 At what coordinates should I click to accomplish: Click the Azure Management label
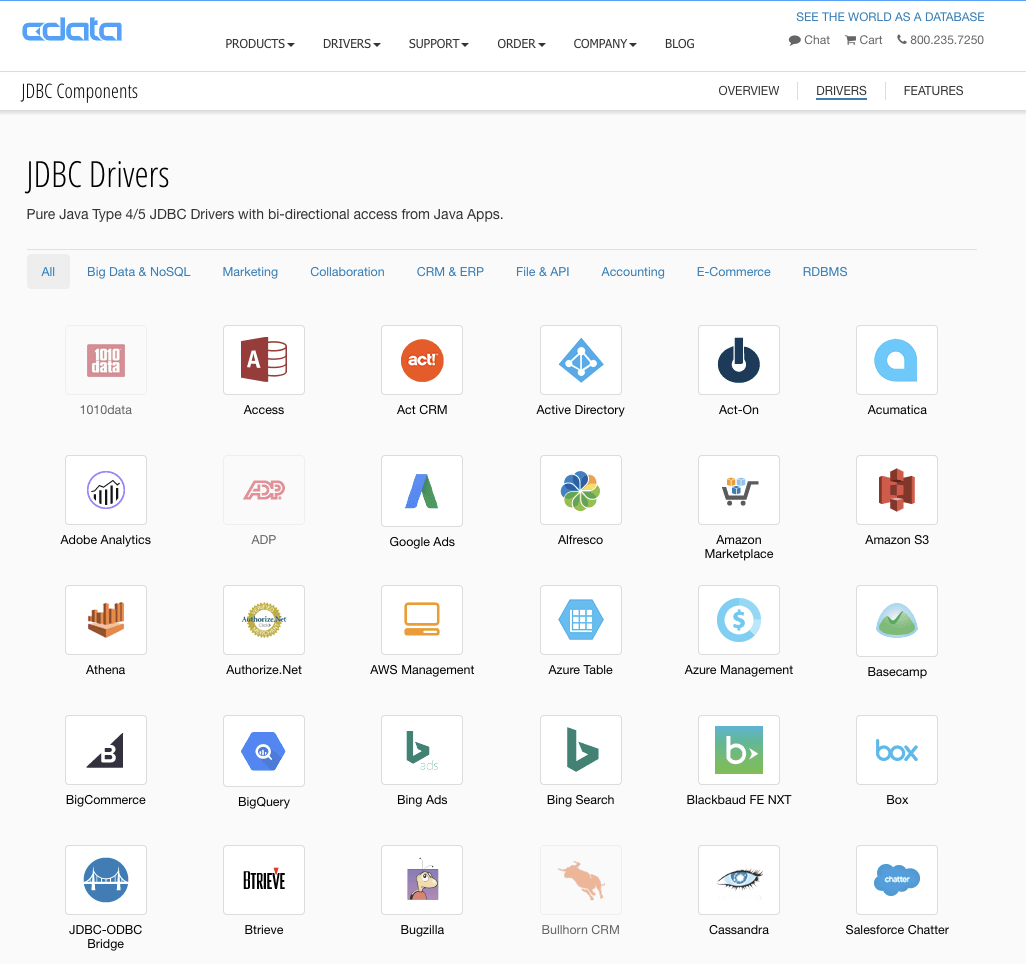pos(739,669)
